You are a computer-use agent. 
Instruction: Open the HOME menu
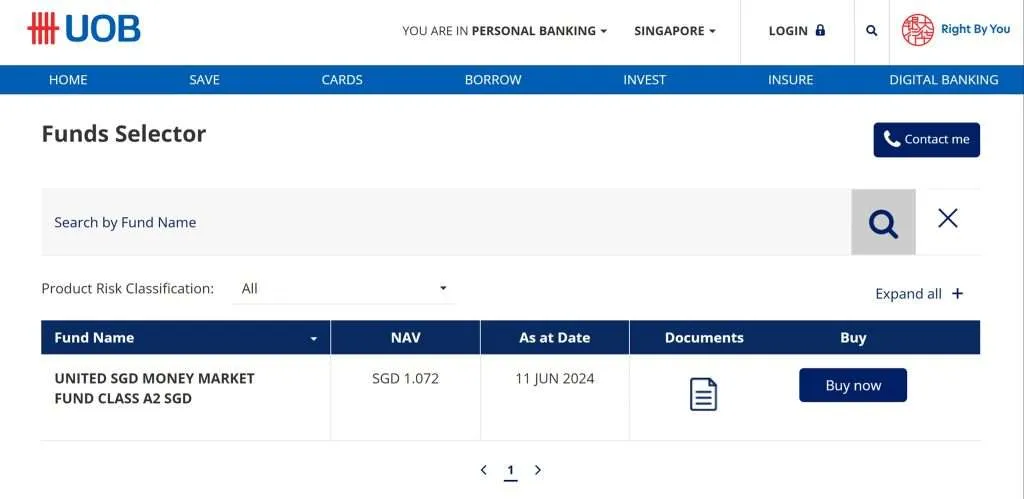coord(68,80)
